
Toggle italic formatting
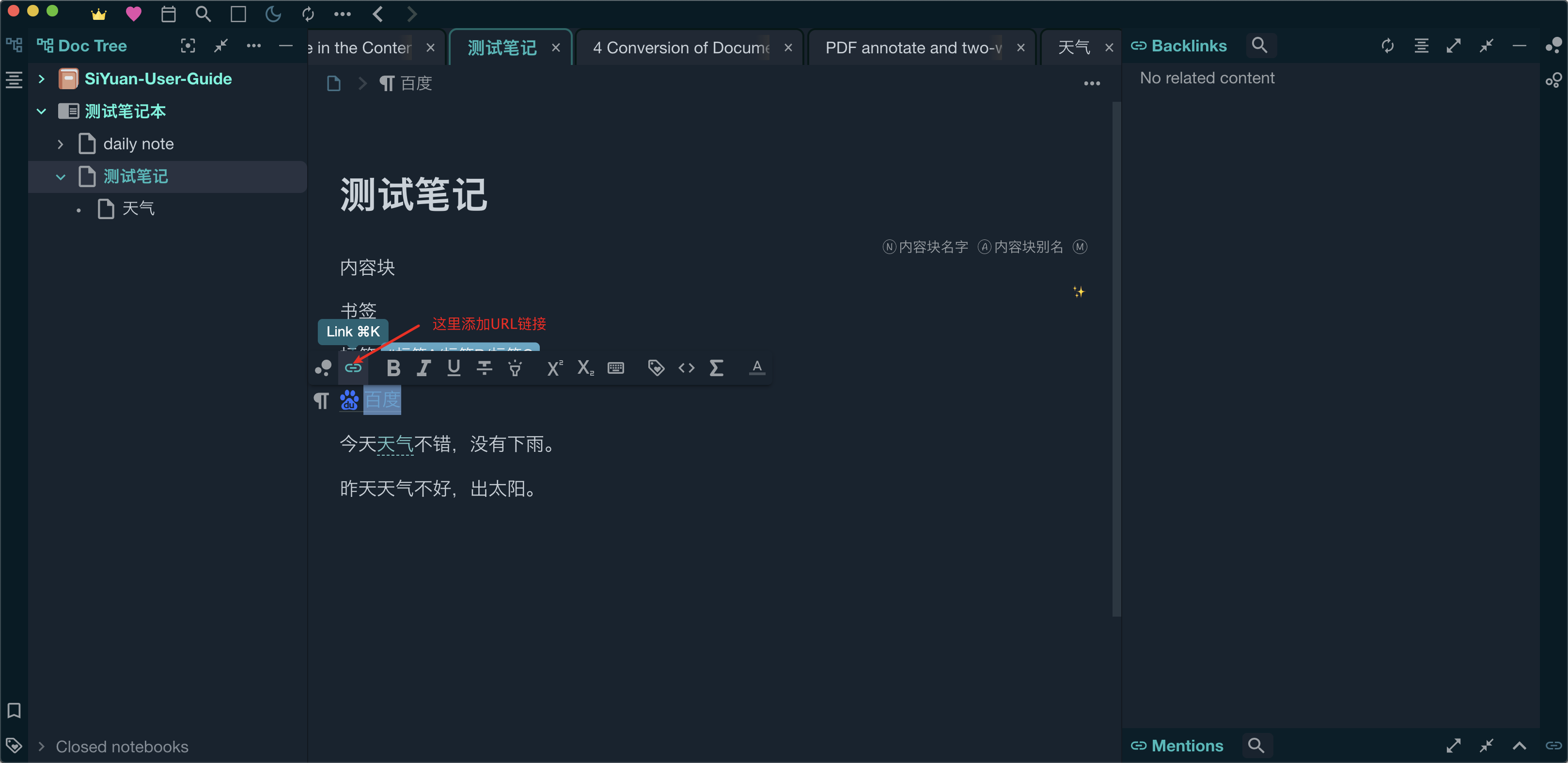[423, 368]
